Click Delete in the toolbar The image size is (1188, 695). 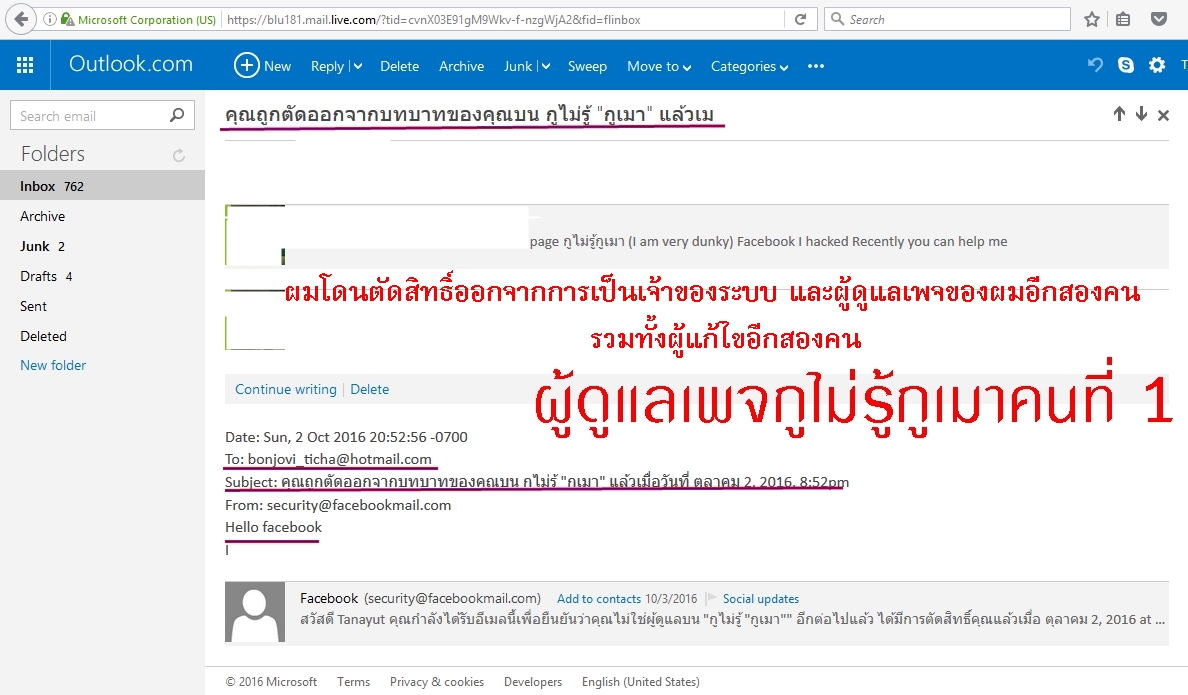coord(399,67)
